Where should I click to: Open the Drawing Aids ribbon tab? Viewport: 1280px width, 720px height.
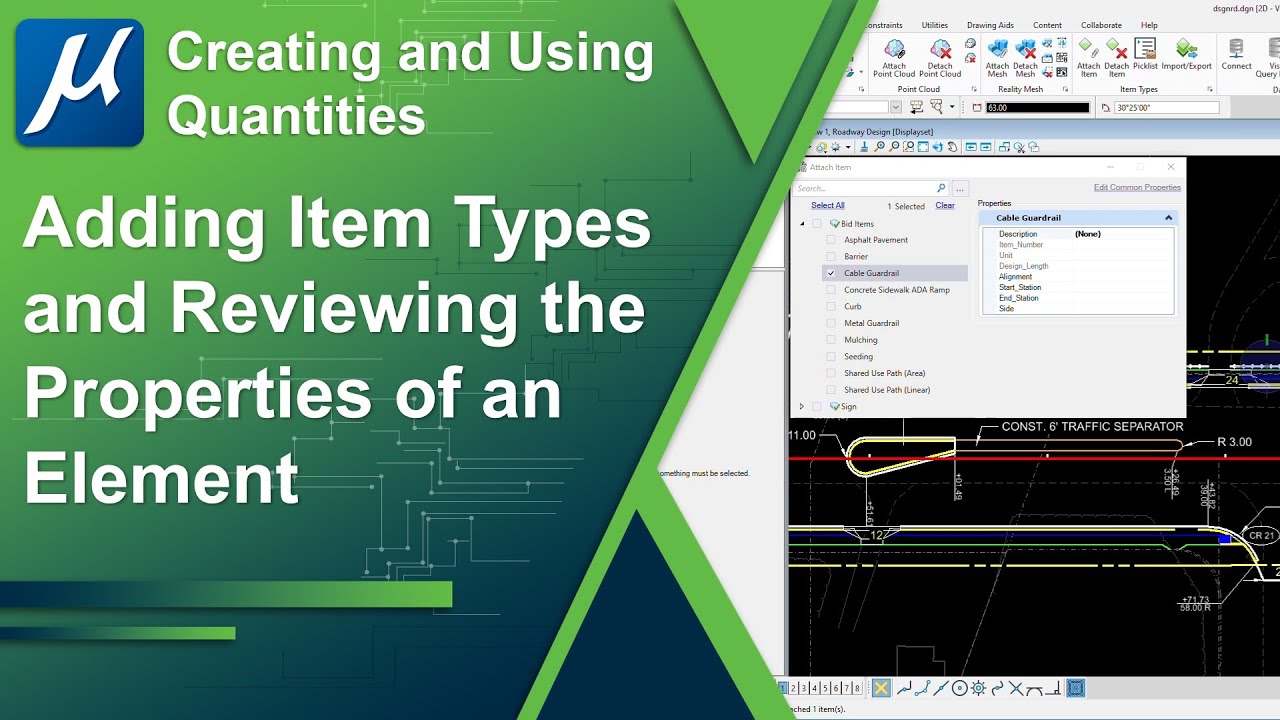pos(990,25)
